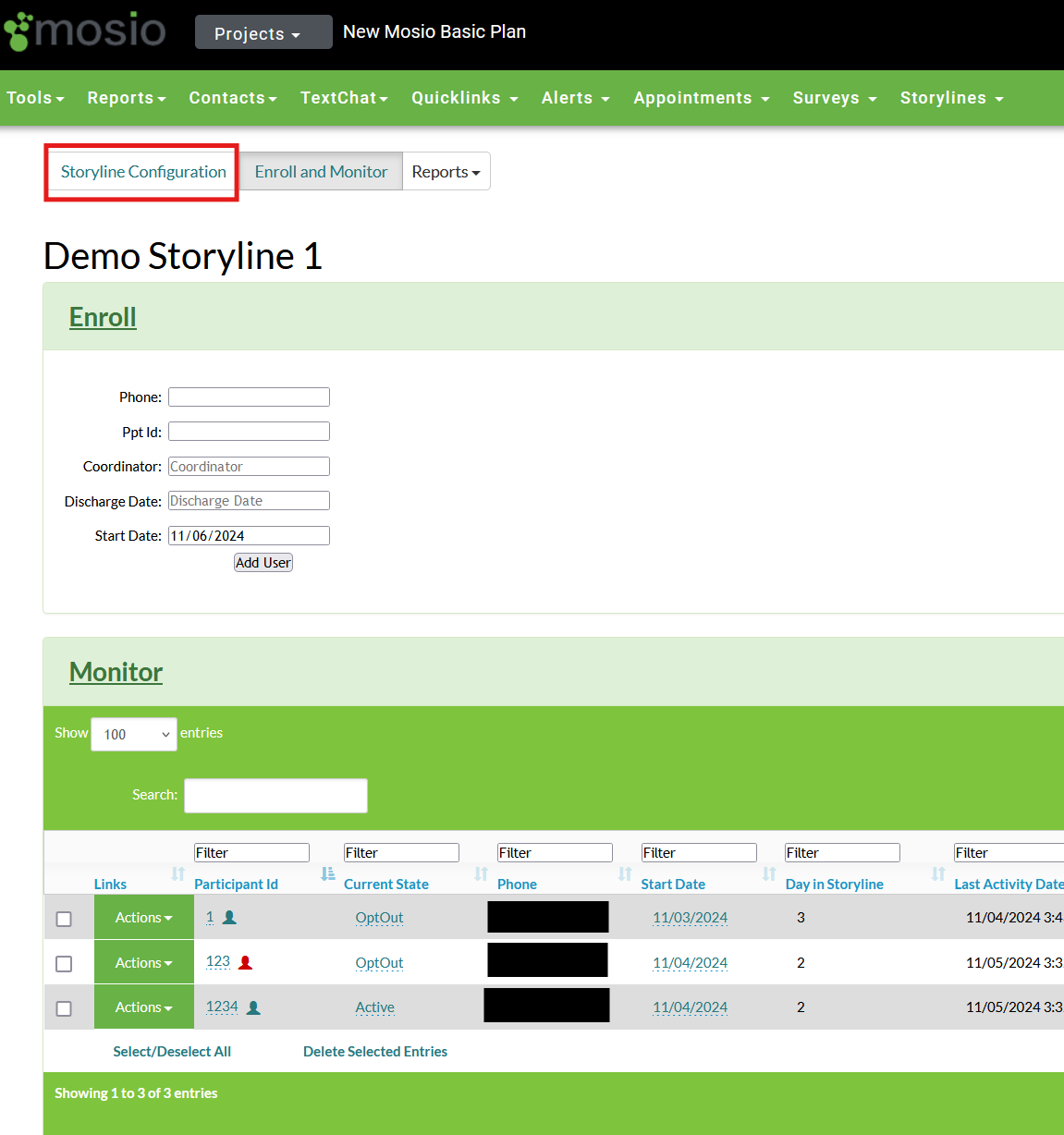Open the TextChat menu
Screen dimensions: 1064x1135
[344, 98]
